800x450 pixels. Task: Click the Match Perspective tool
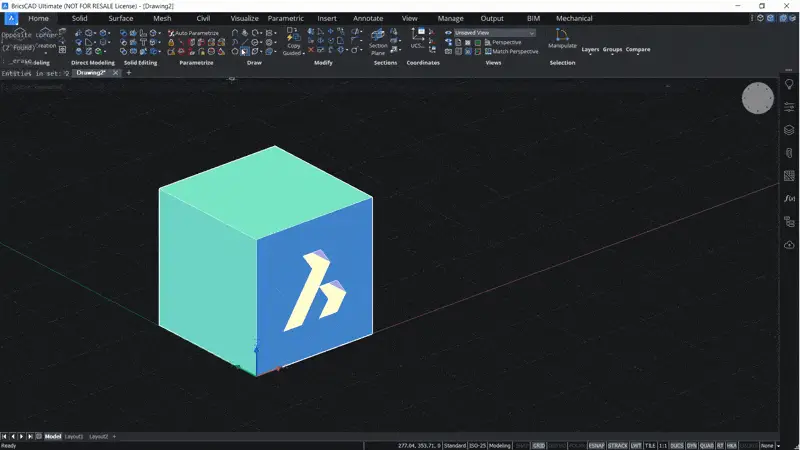pyautogui.click(x=513, y=51)
